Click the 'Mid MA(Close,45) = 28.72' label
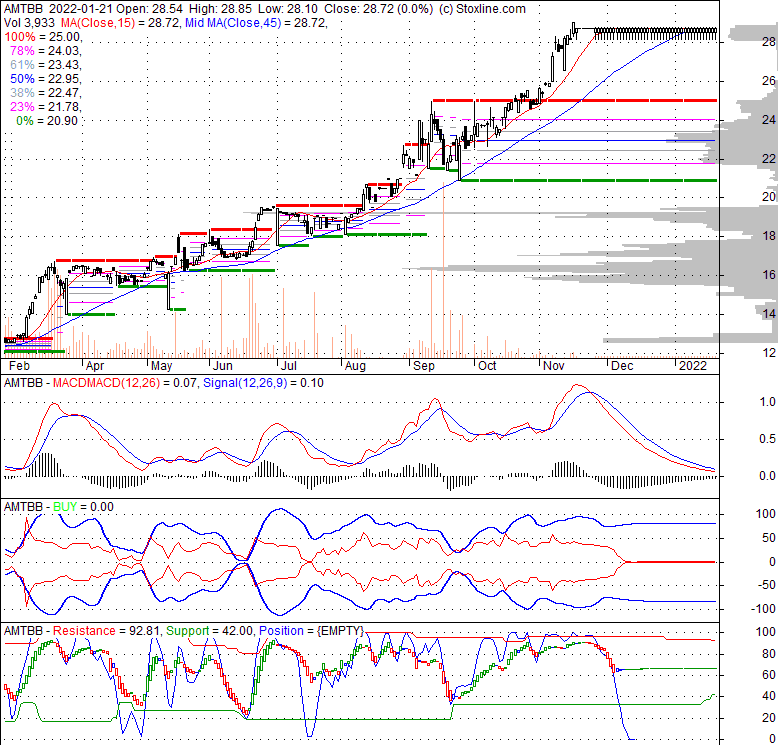 click(x=255, y=23)
